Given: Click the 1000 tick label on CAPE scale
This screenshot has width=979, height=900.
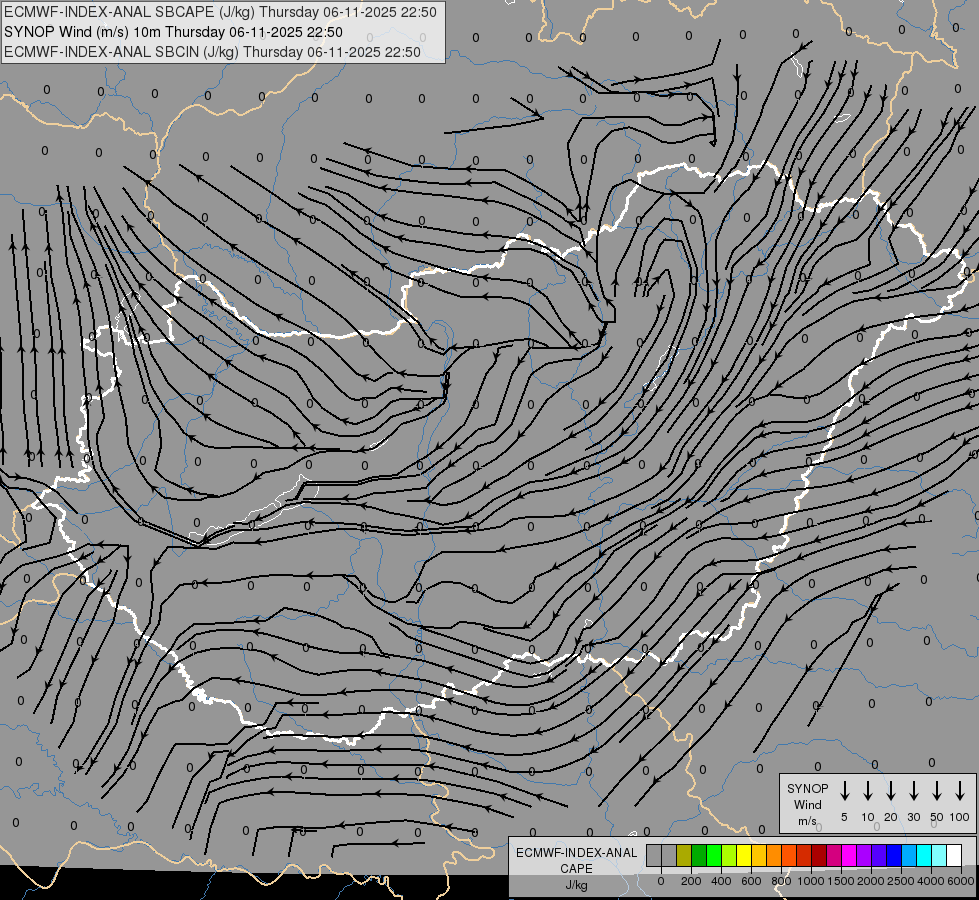Looking at the screenshot, I should [810, 881].
